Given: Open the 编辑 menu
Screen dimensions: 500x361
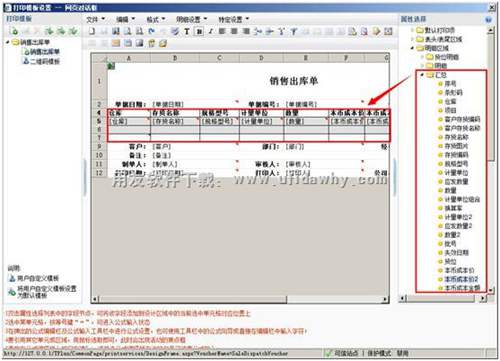Looking at the screenshot, I should click(x=125, y=20).
